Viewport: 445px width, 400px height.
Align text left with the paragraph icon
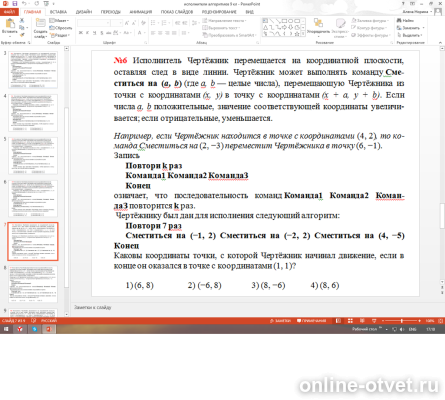tap(153, 33)
